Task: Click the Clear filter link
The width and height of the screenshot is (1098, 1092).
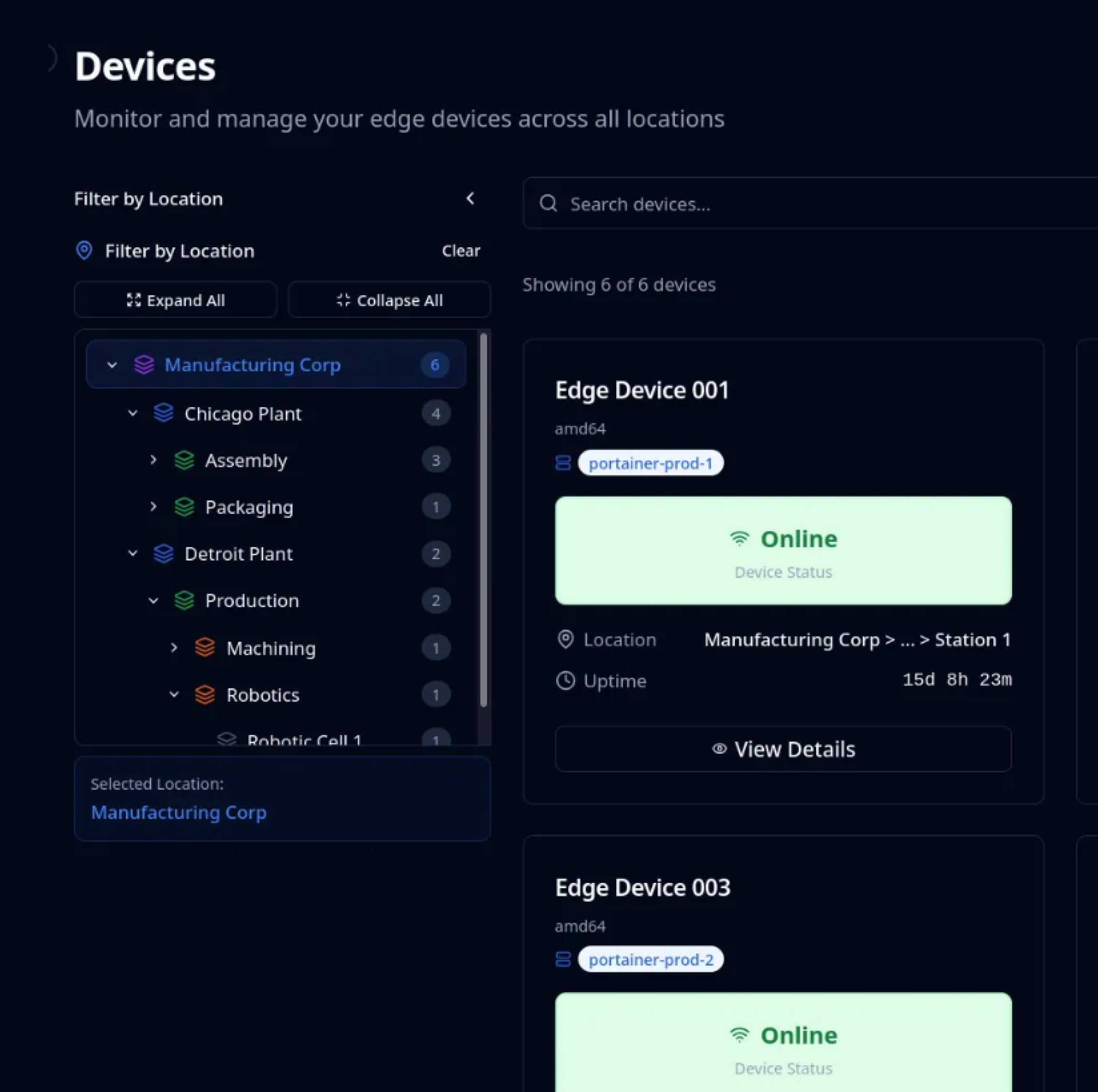Action: point(460,251)
